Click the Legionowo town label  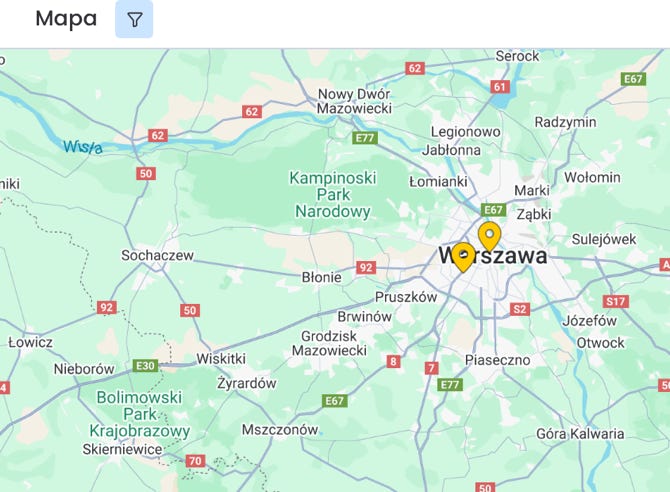tap(465, 132)
